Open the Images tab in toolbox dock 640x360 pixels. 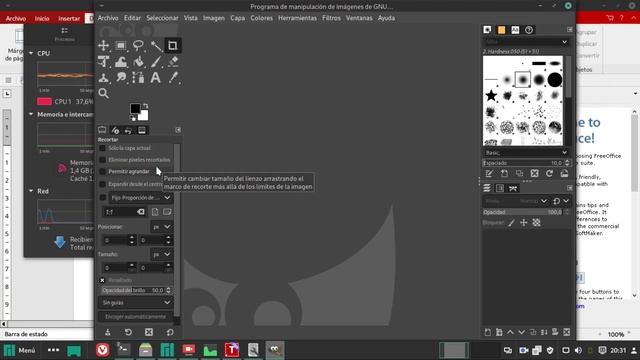click(x=142, y=130)
